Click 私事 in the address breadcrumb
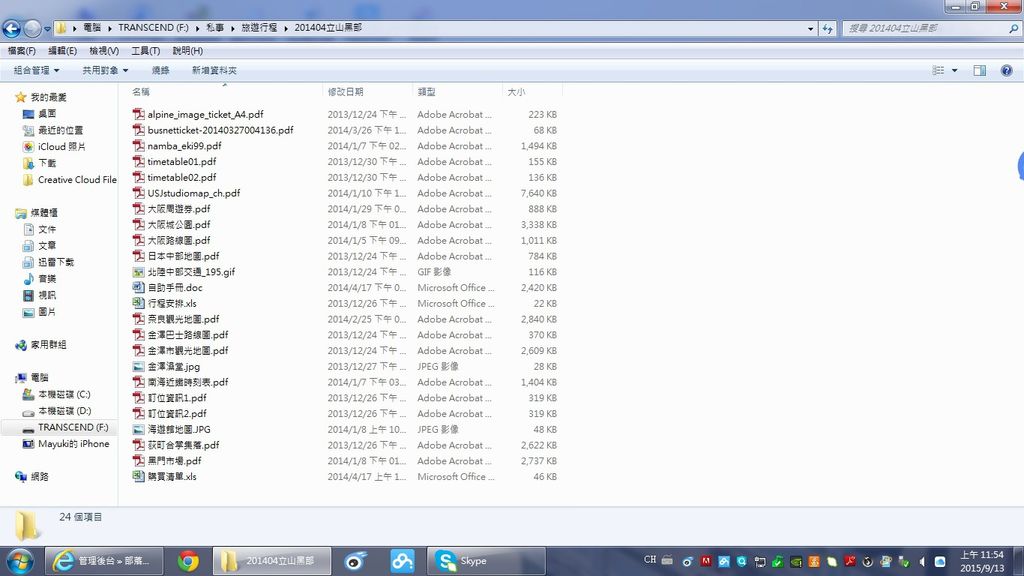Screen dimensions: 1024x576 click(215, 27)
